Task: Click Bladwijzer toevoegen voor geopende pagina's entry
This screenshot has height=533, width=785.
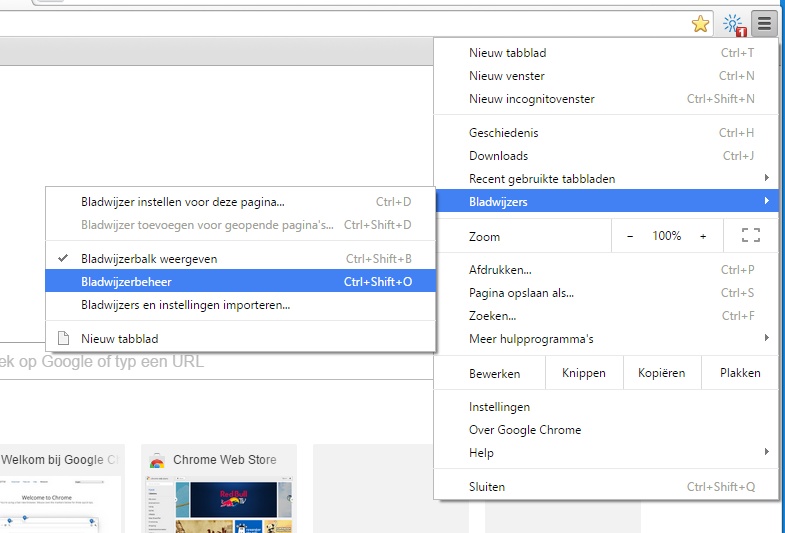Action: pyautogui.click(x=241, y=225)
